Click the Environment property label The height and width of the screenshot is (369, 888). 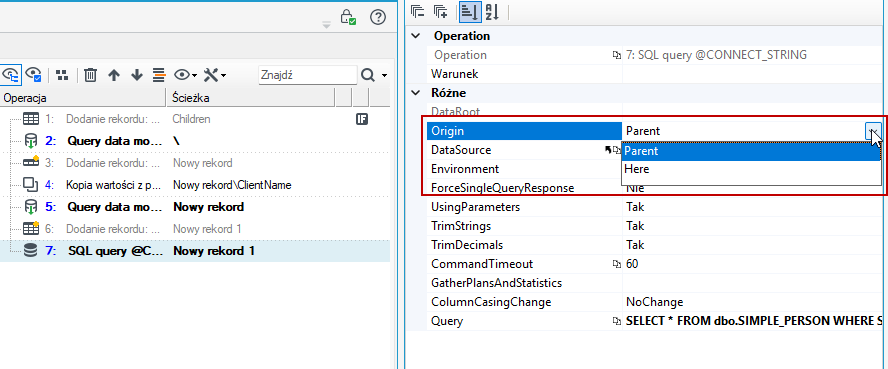coord(465,169)
